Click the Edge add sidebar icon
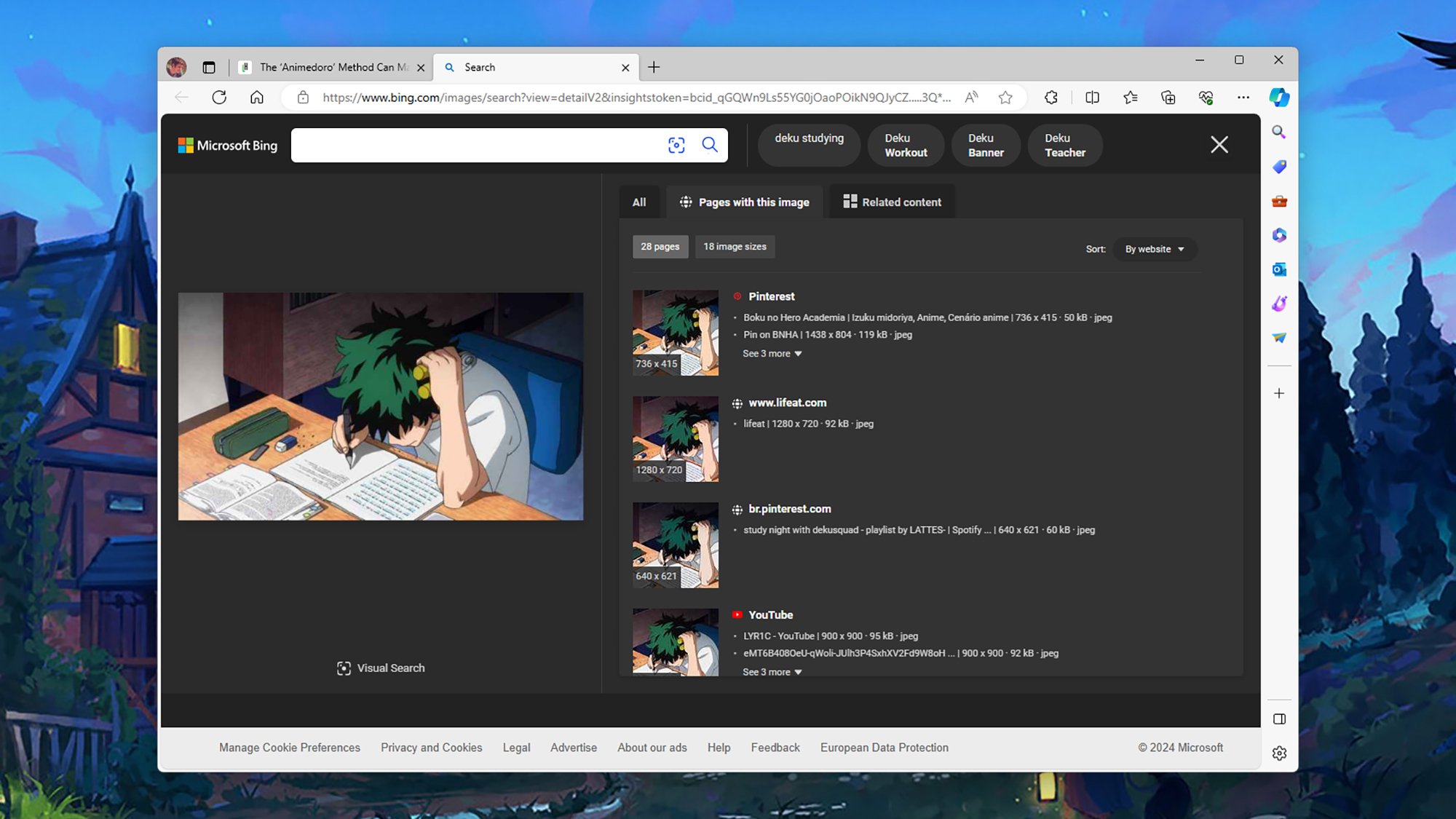This screenshot has width=1456, height=819. click(x=1279, y=393)
